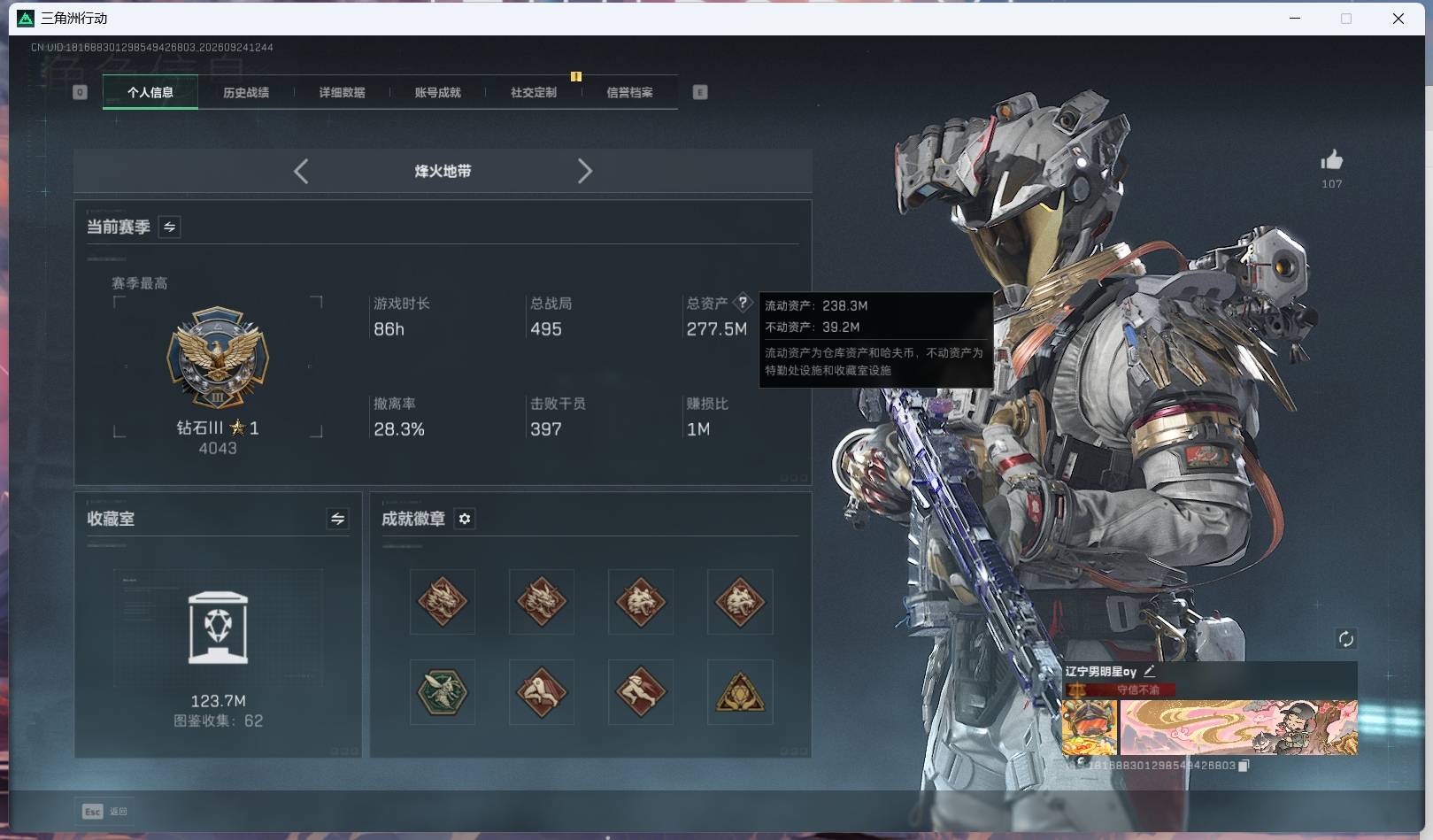The height and width of the screenshot is (840, 1433).
Task: Click the rank score 4043
Action: tap(218, 449)
